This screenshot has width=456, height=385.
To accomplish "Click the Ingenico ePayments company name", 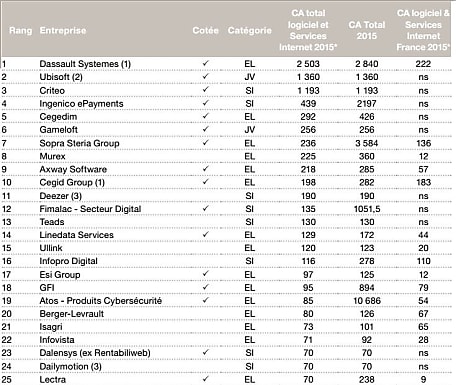I will tap(81, 104).
